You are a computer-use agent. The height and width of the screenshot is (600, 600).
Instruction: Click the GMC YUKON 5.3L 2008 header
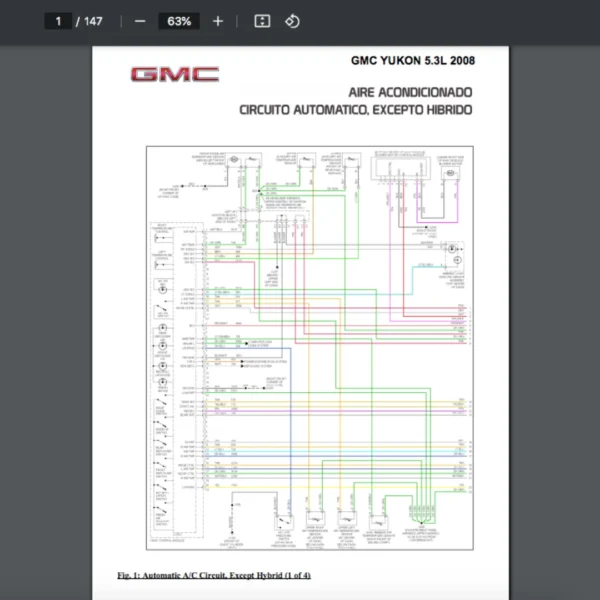[x=412, y=60]
